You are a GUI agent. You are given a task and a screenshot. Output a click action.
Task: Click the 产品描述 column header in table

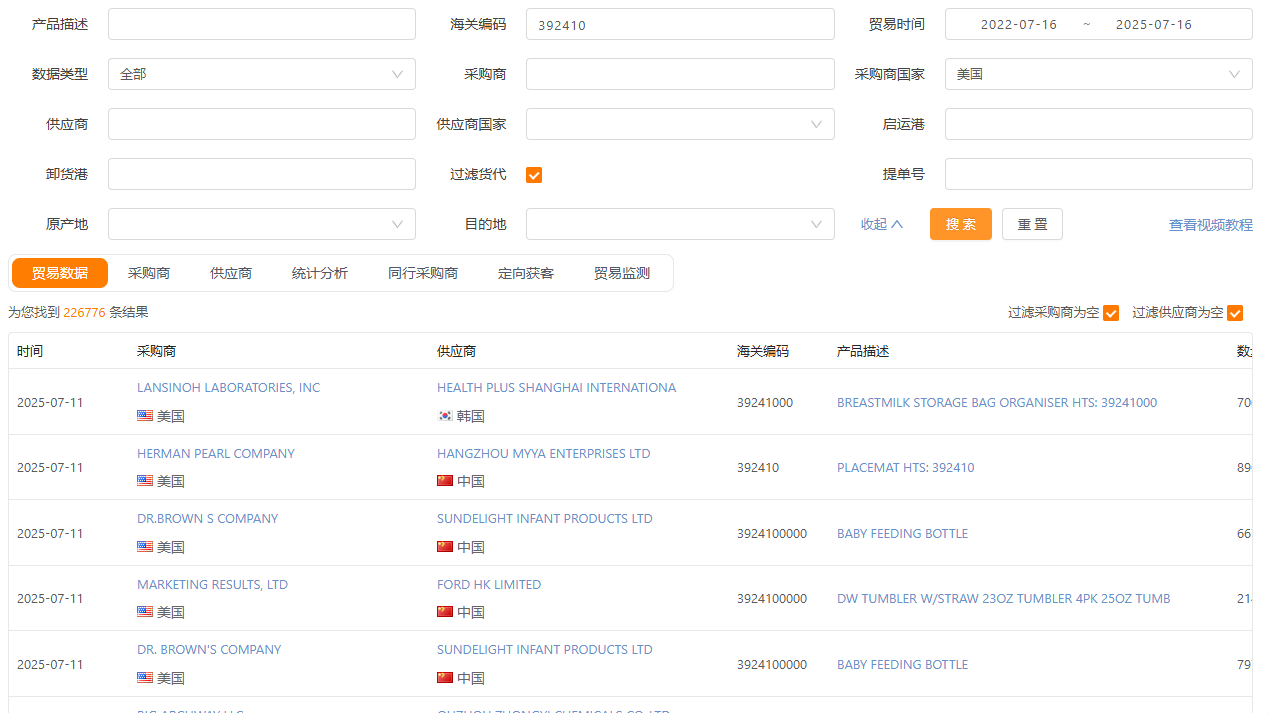(863, 352)
